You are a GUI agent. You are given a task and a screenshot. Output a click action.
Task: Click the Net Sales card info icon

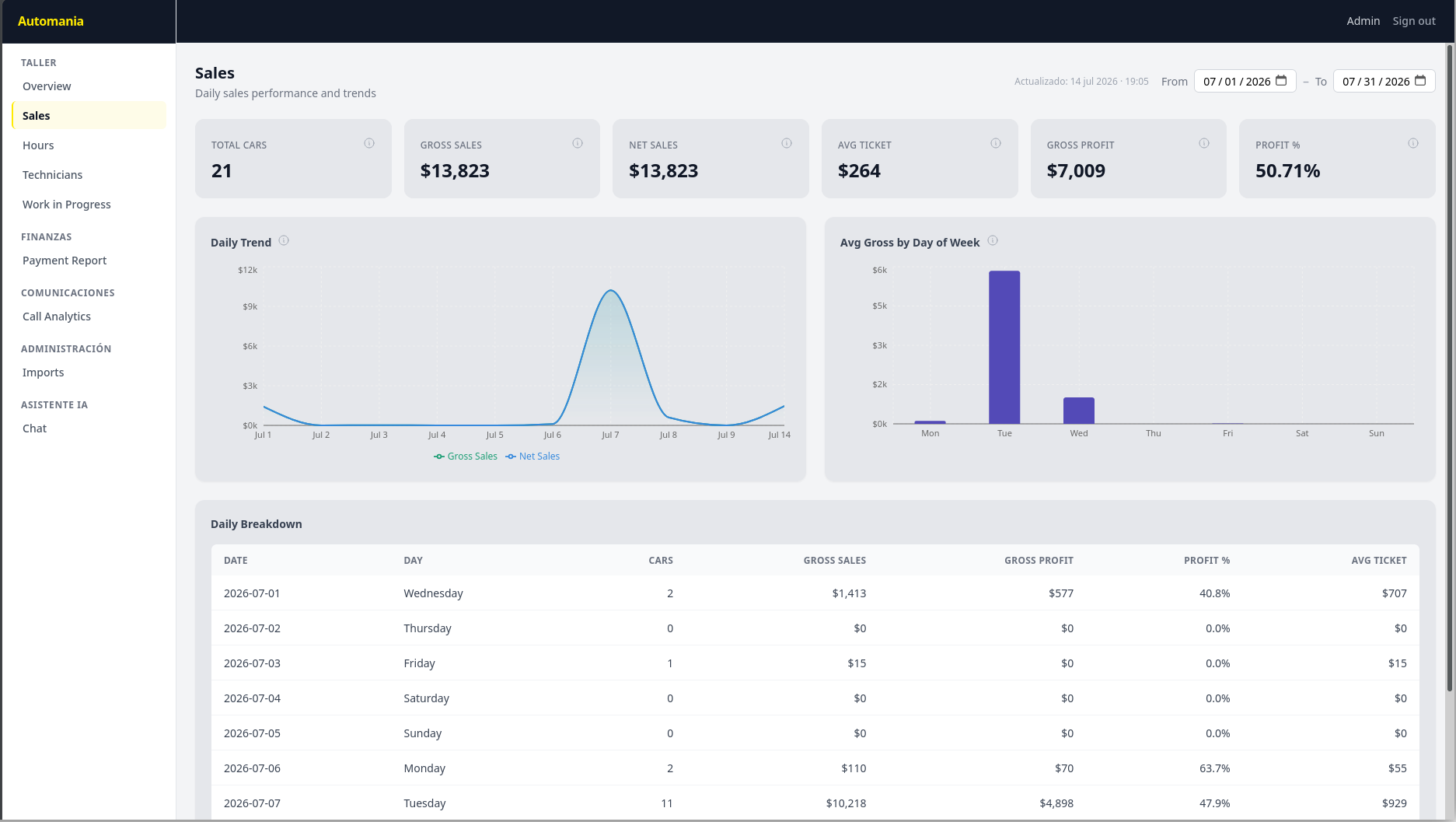[x=787, y=143]
